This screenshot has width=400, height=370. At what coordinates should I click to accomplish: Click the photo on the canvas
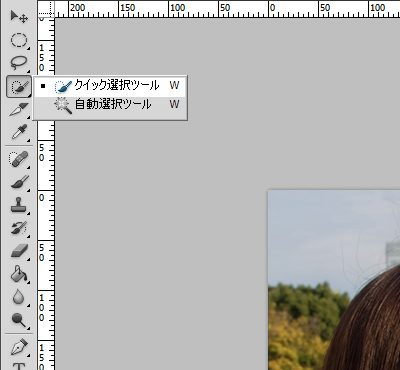tap(334, 280)
